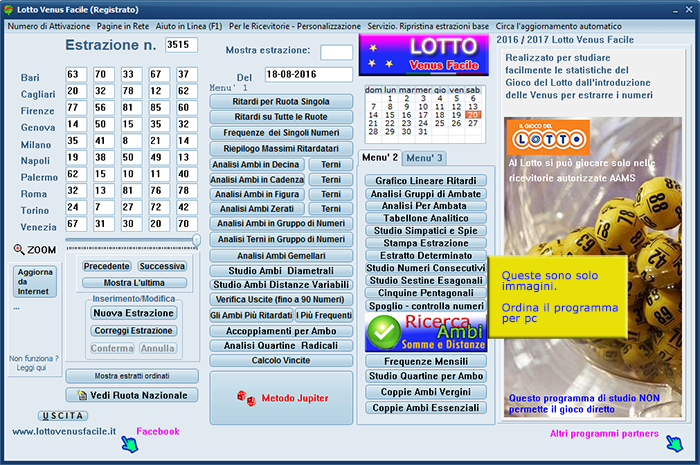Viewport: 700px width, 465px height.
Task: Click Stampa Estrazione button
Action: pyautogui.click(x=426, y=243)
